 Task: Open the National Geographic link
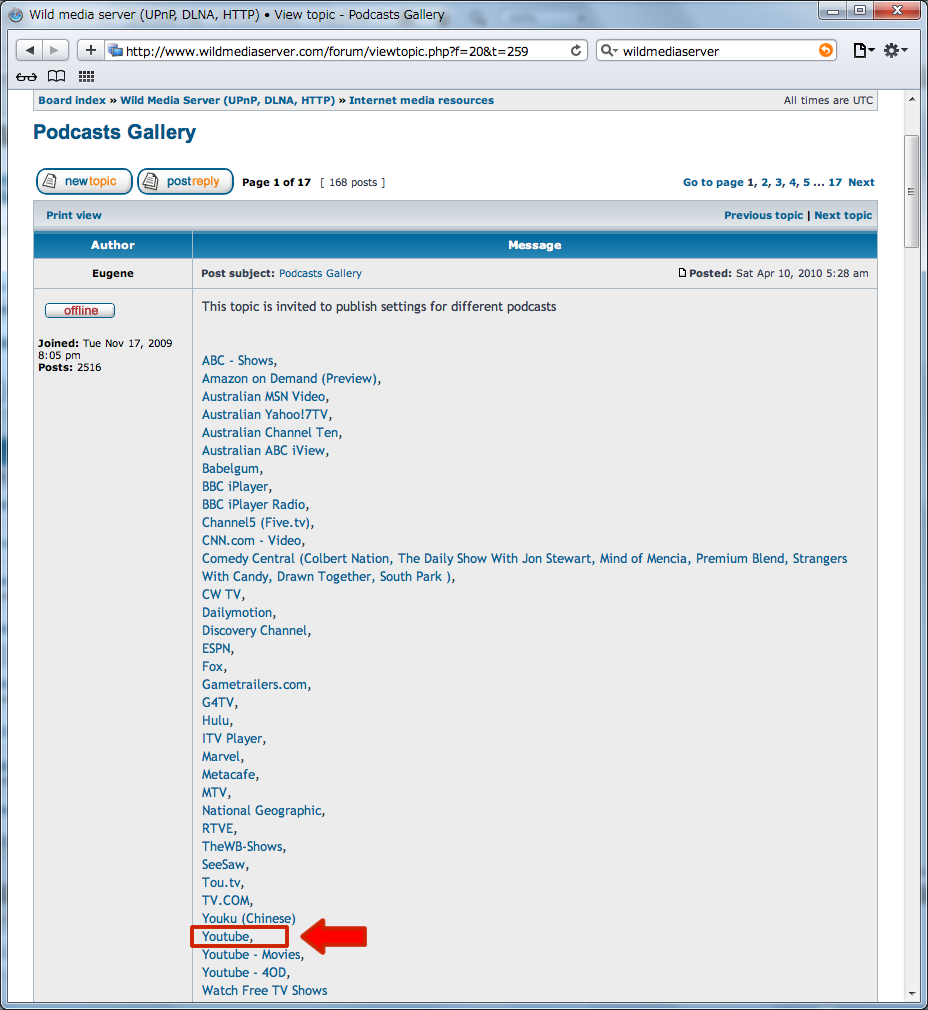[261, 811]
